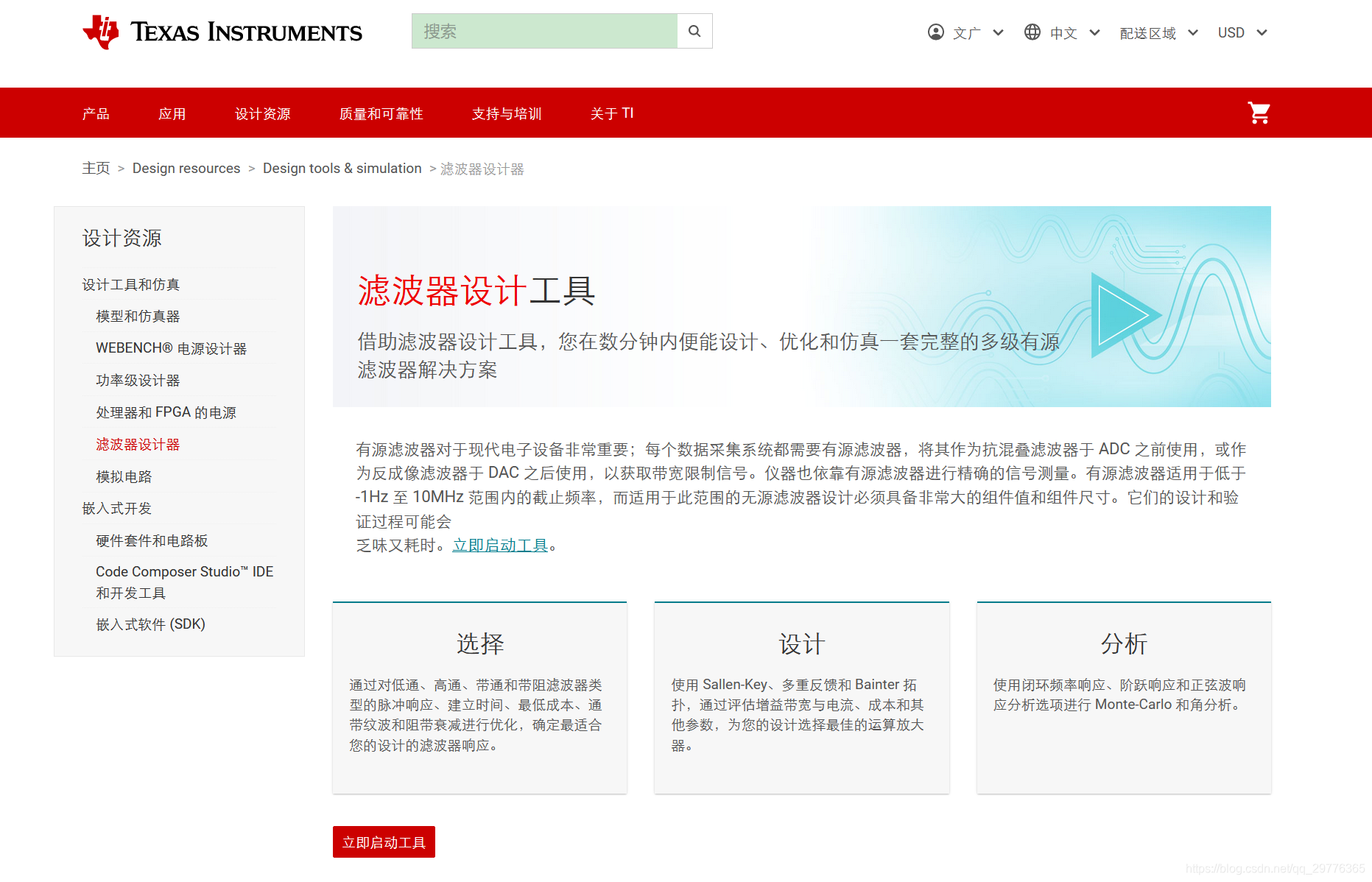Open the 支持与培训 menu

(x=507, y=113)
